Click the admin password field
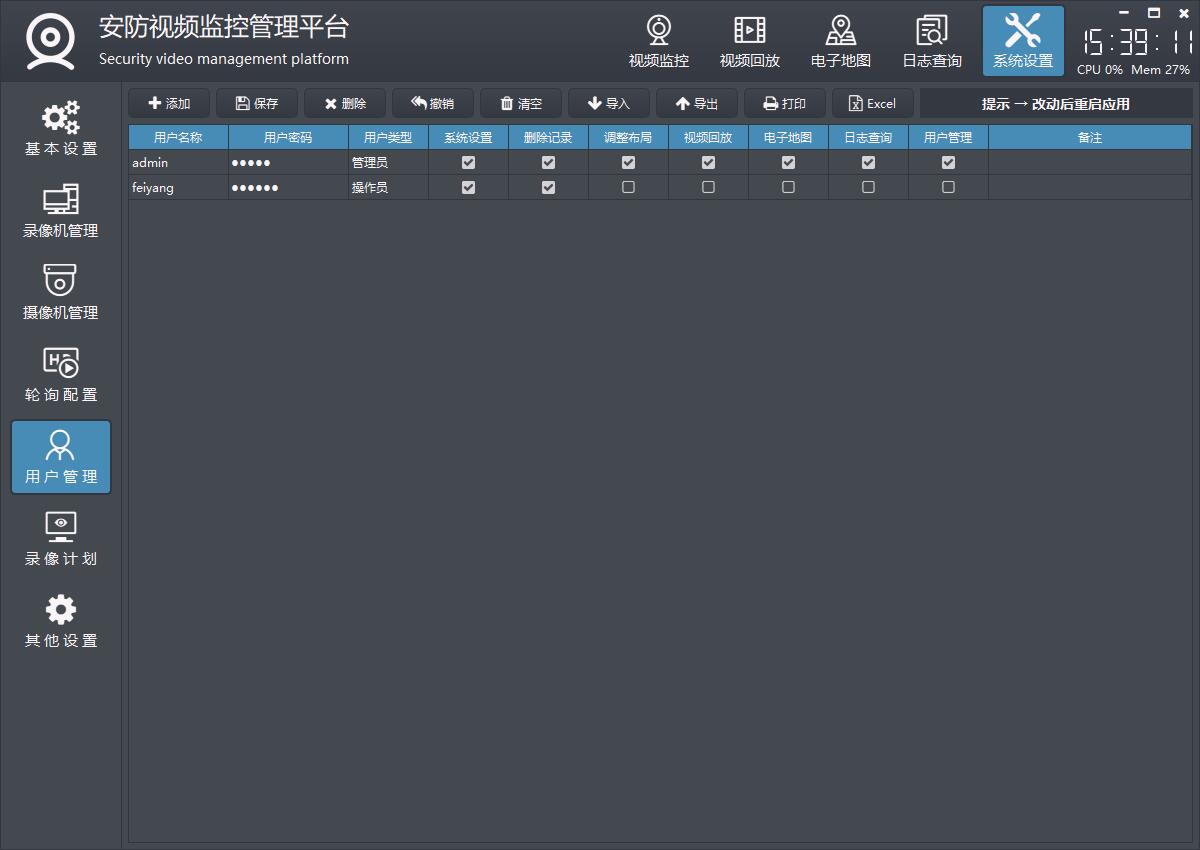1200x850 pixels. click(288, 162)
